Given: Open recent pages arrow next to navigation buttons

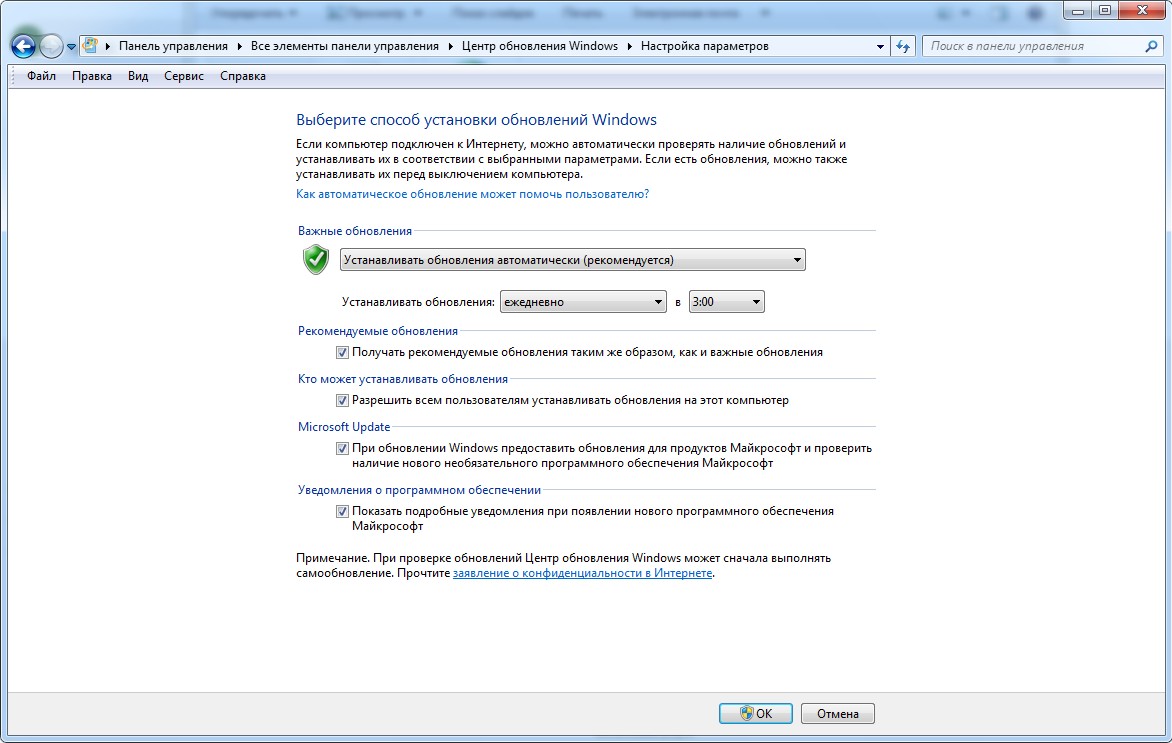Looking at the screenshot, I should click(x=71, y=46).
